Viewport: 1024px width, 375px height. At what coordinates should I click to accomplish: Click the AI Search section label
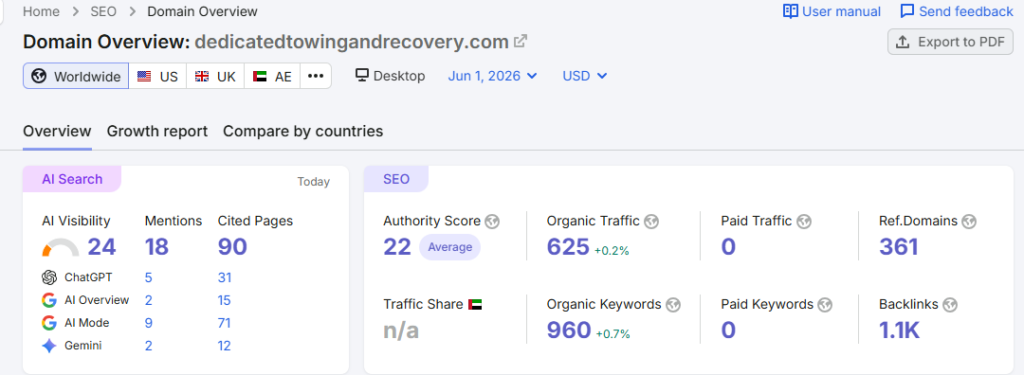pyautogui.click(x=72, y=179)
